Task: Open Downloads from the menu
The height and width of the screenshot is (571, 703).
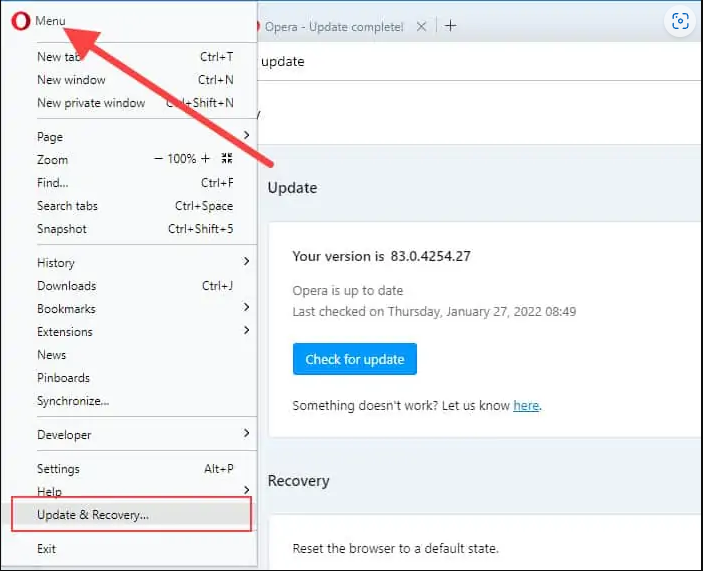Action: (x=135, y=286)
